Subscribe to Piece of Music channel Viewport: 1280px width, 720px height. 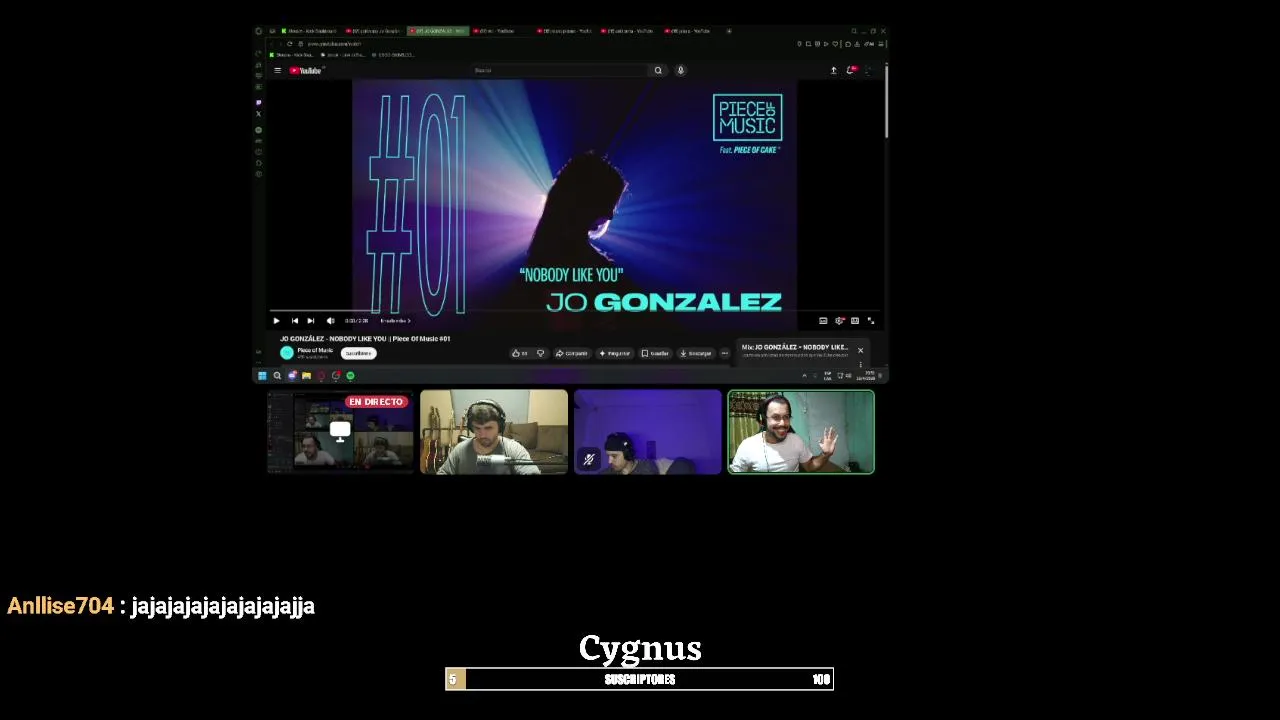pyautogui.click(x=358, y=353)
